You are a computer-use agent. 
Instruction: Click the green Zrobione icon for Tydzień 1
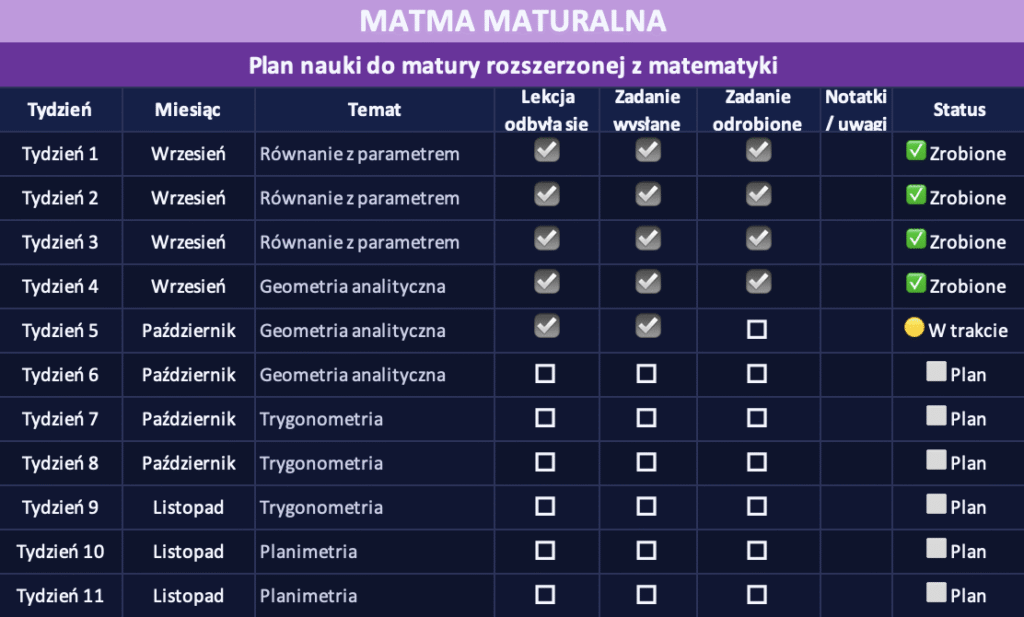coord(915,151)
